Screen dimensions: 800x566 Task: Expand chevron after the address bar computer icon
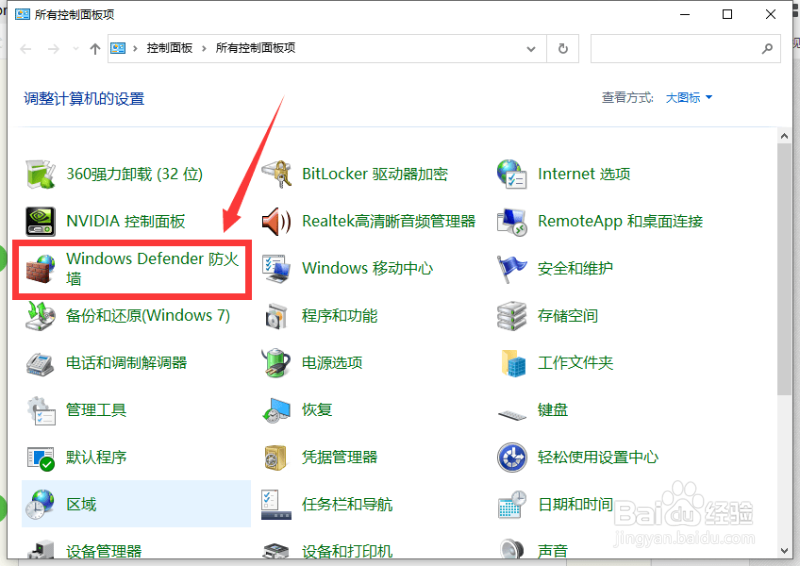[135, 48]
